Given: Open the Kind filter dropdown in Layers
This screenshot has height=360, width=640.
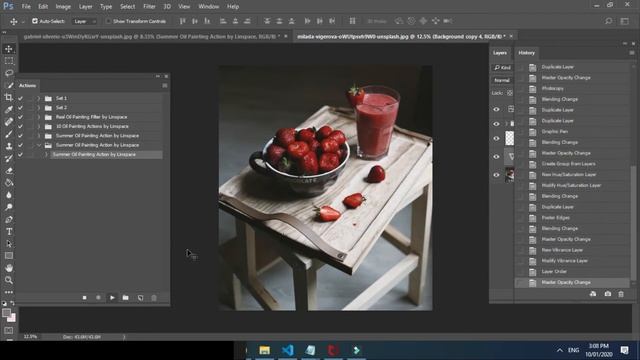Looking at the screenshot, I should [x=502, y=67].
